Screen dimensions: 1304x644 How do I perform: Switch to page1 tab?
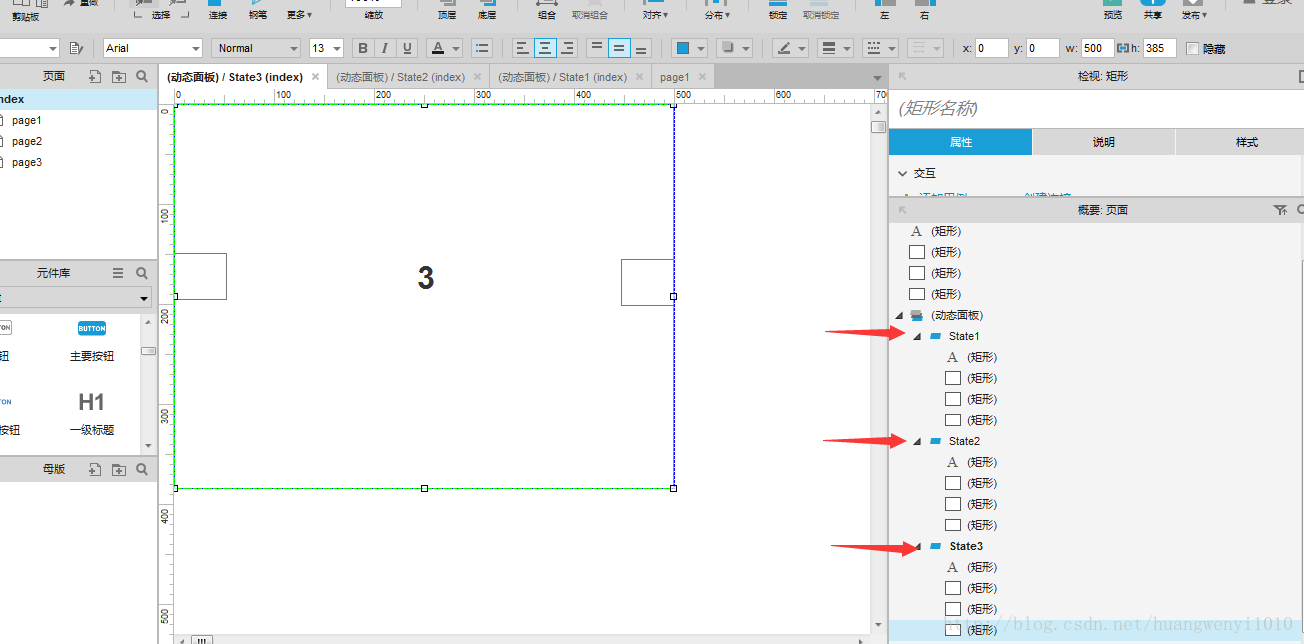(674, 77)
